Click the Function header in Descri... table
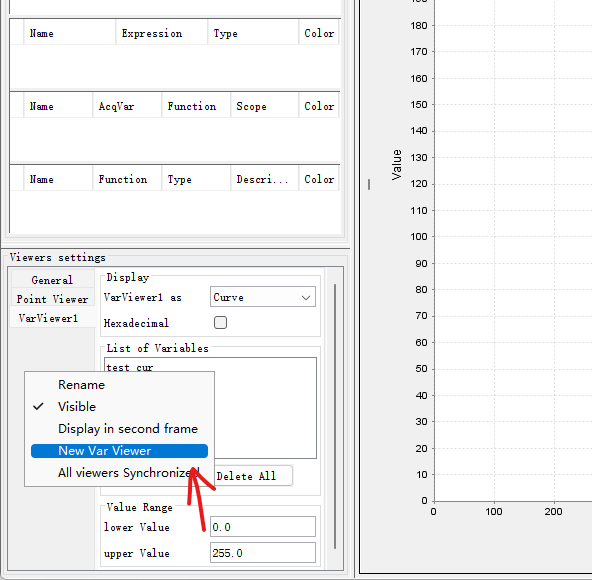Viewport: 592px width, 580px height. coord(127,179)
